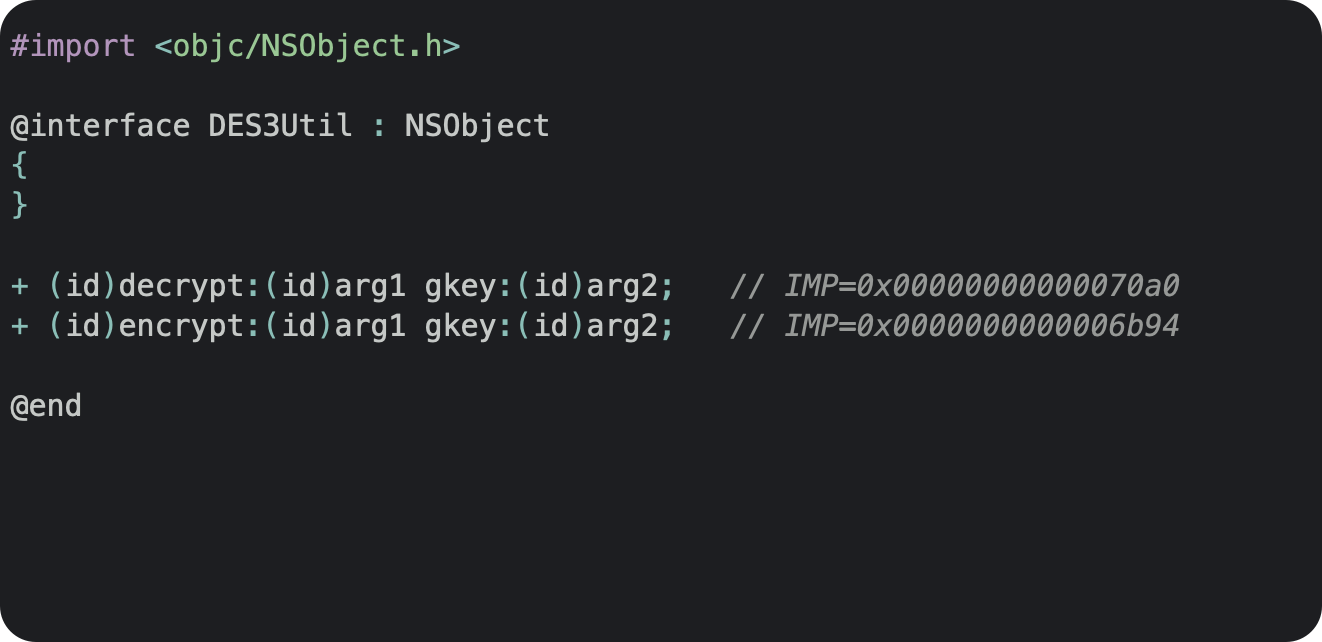Click the @interface keyword
Image resolution: width=1322 pixels, height=642 pixels.
pos(100,126)
